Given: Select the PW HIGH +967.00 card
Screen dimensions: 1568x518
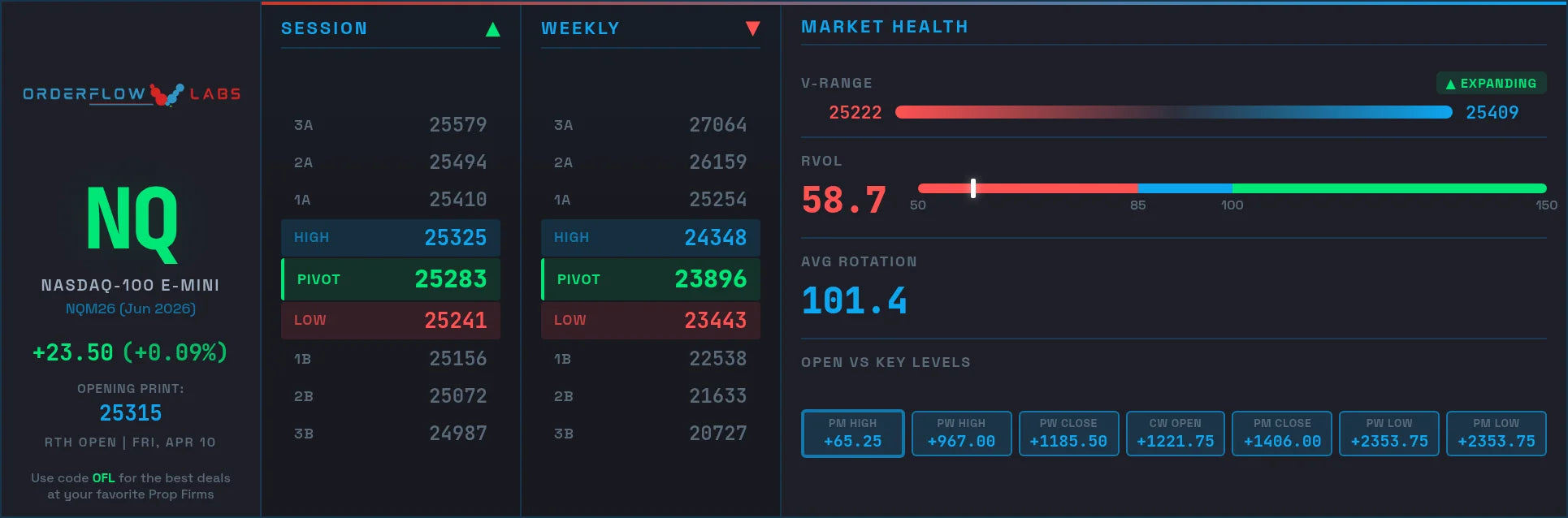Looking at the screenshot, I should click(x=961, y=434).
